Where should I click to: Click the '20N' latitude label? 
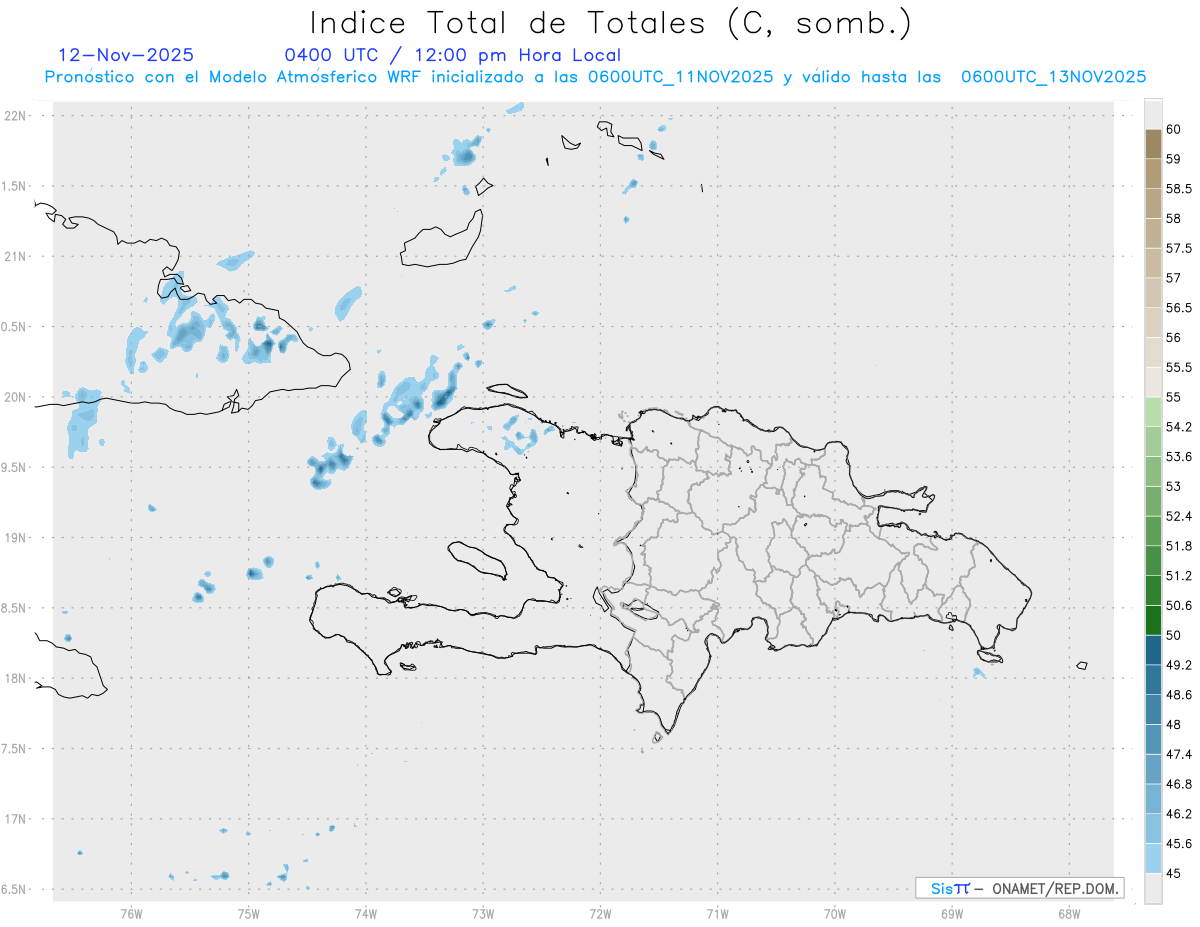click(x=17, y=397)
